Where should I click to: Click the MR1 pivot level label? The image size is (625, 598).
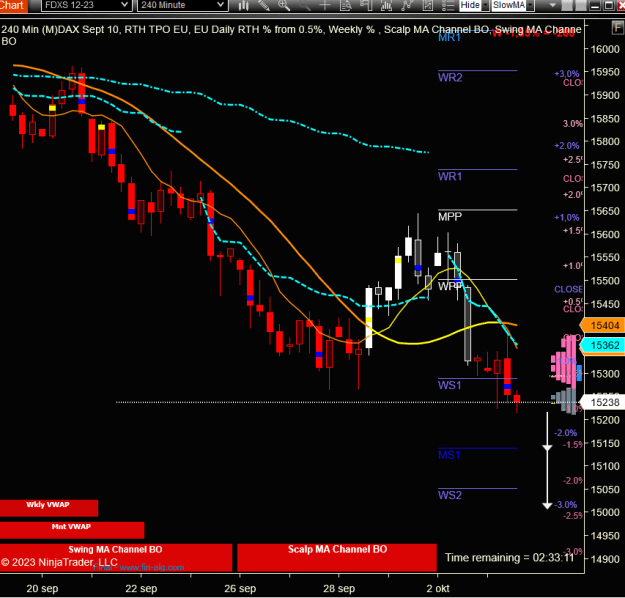(449, 37)
